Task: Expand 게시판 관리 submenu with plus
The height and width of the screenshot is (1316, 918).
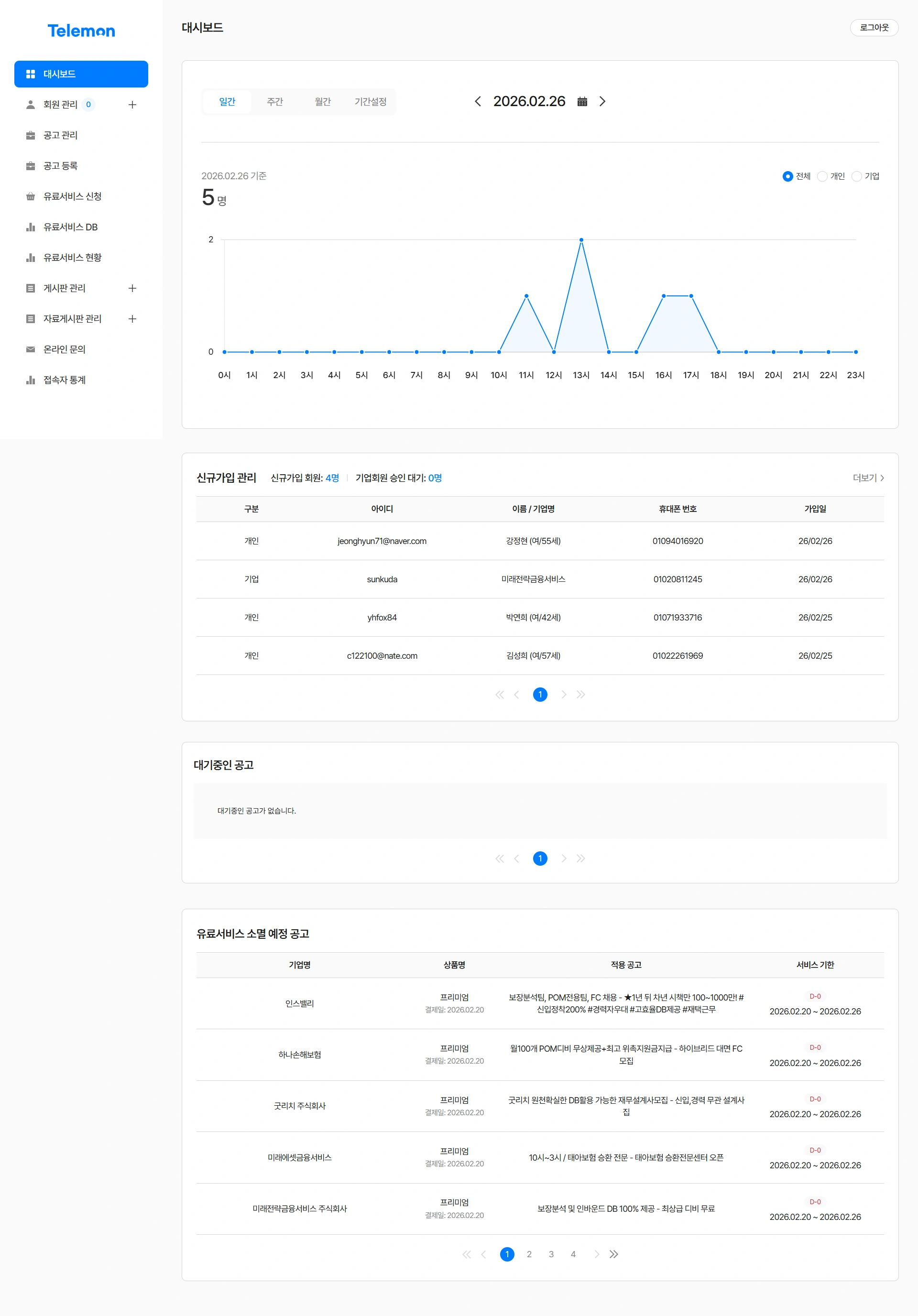Action: click(x=132, y=288)
